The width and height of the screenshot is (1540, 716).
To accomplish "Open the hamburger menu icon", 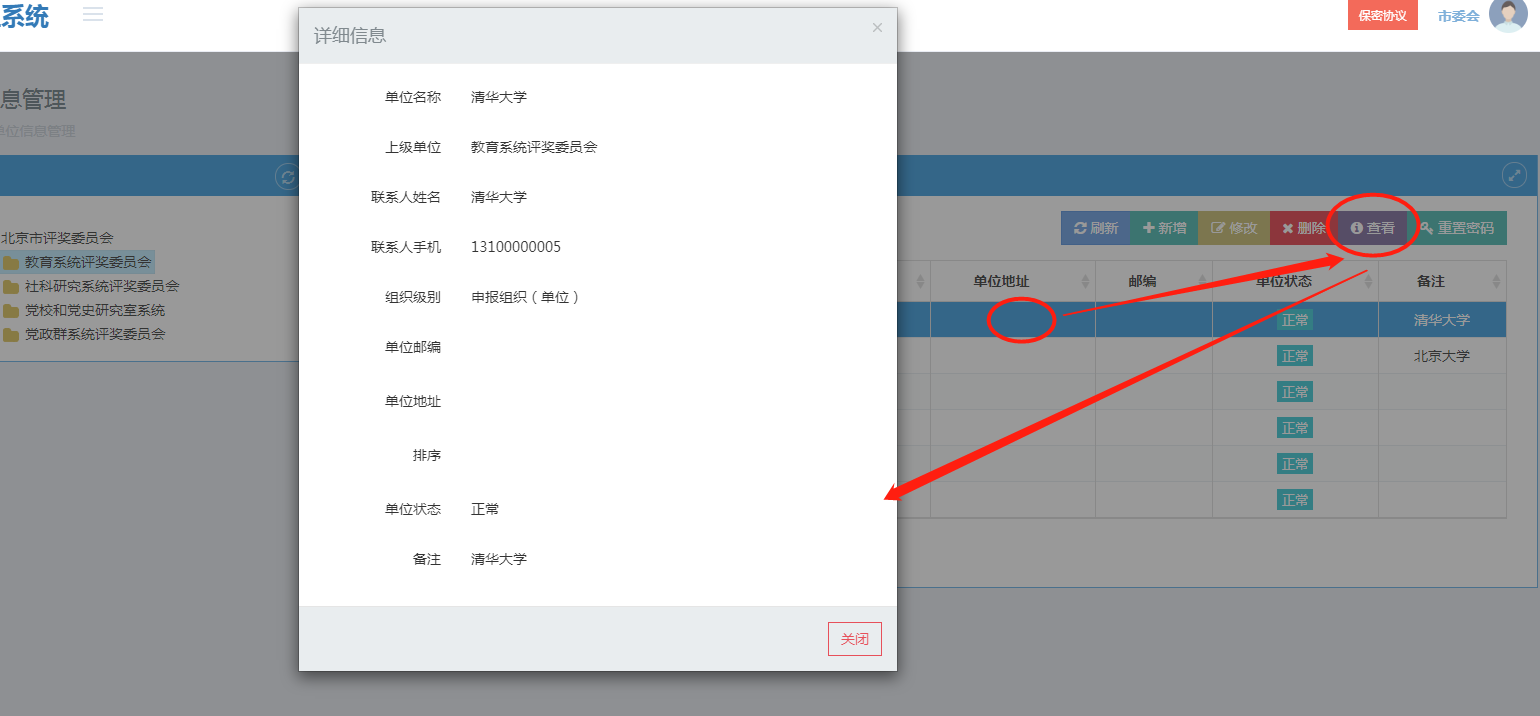I will point(93,14).
